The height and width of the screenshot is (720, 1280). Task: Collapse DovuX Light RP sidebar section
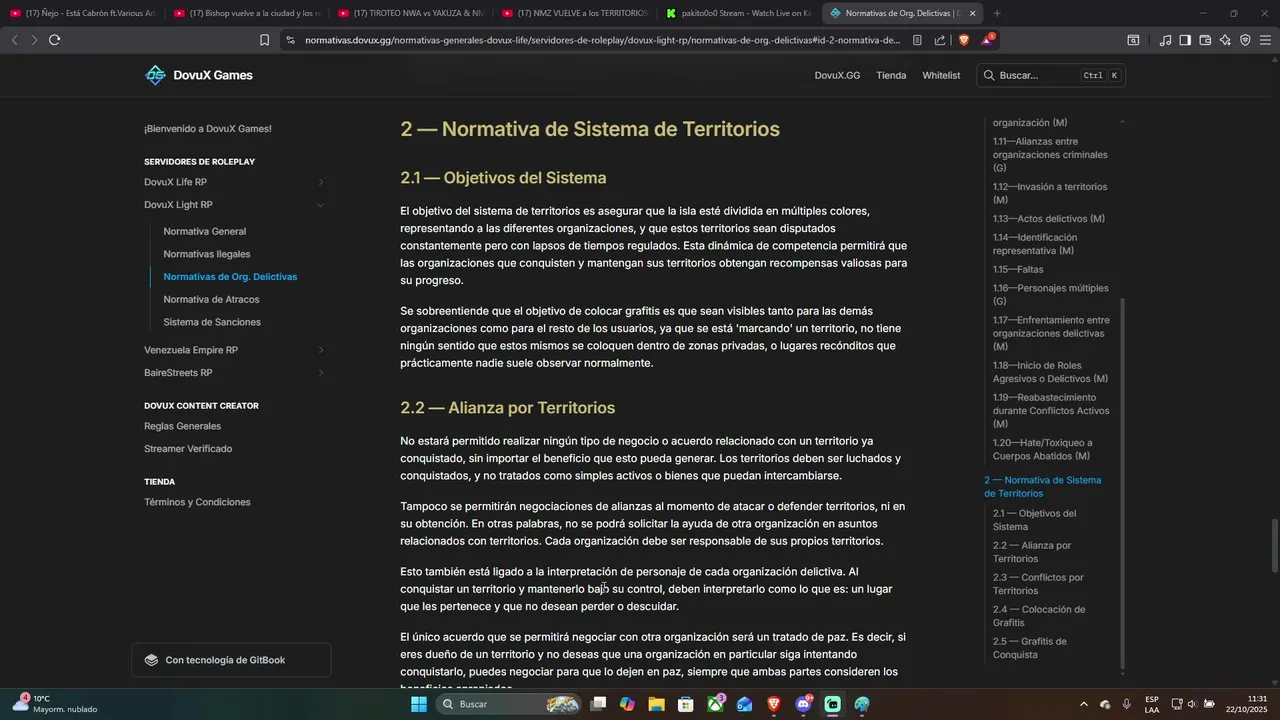(321, 205)
